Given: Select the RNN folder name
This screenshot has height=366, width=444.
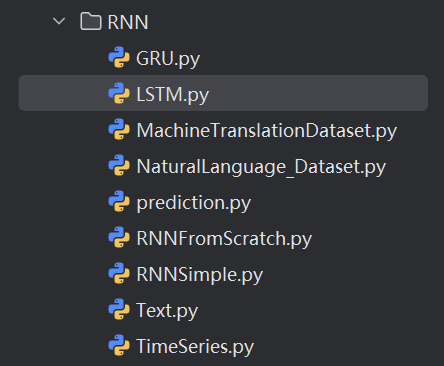Looking at the screenshot, I should click(x=128, y=22).
